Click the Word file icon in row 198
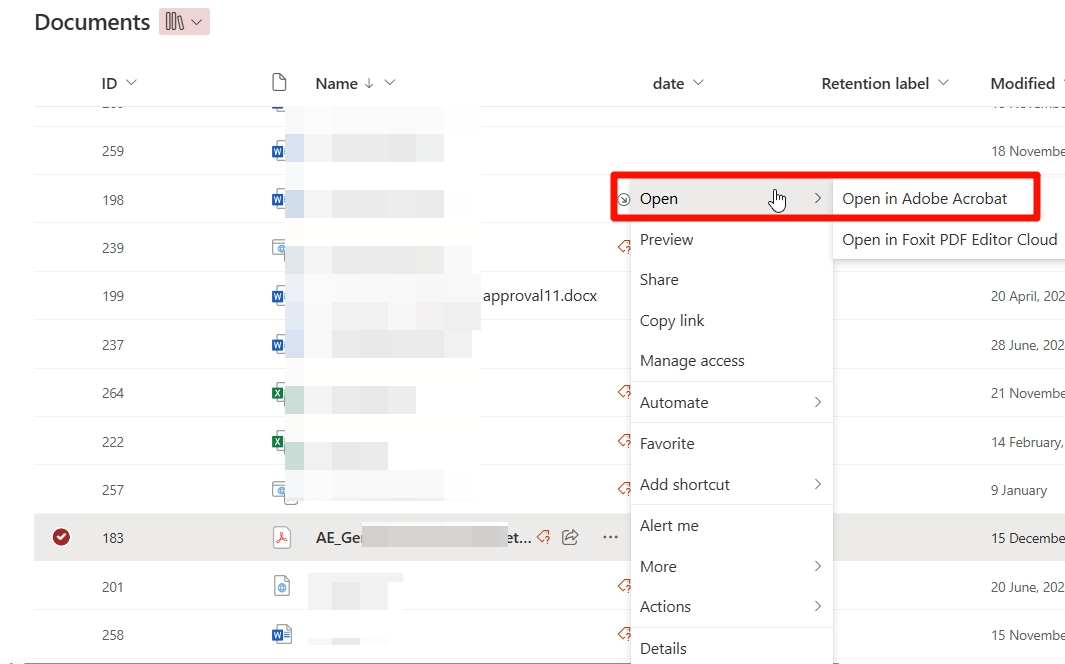This screenshot has width=1065, height=664. [x=281, y=198]
